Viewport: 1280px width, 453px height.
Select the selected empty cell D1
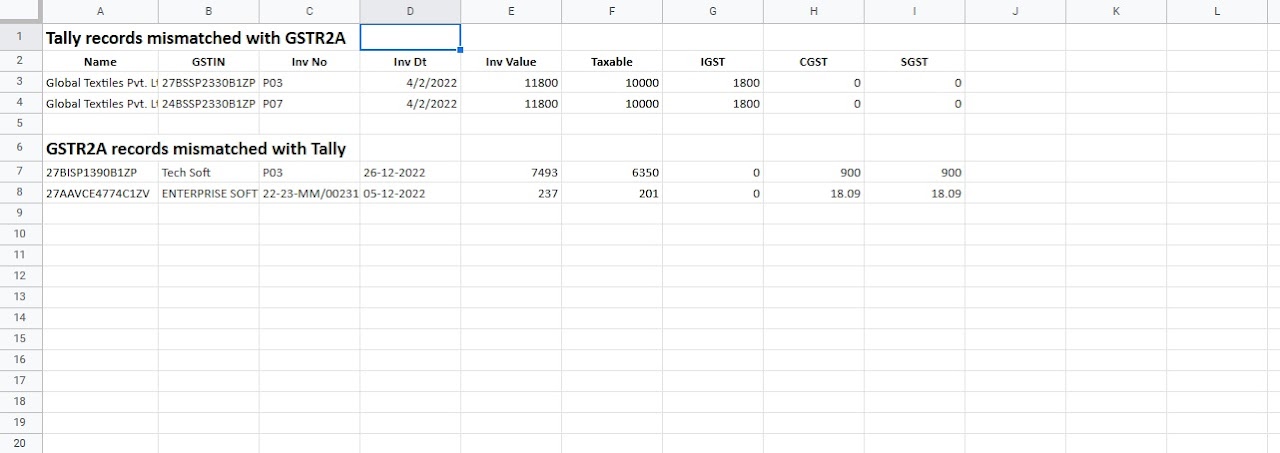[410, 37]
